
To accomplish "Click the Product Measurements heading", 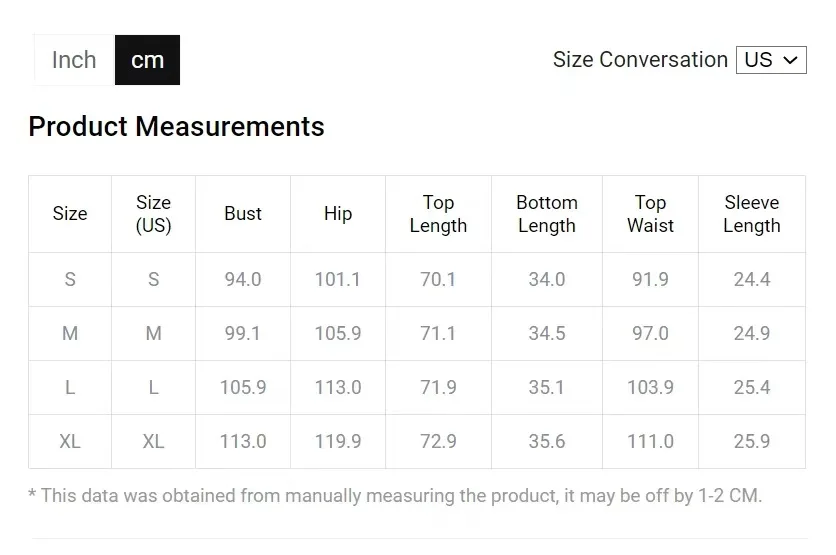I will coord(176,127).
